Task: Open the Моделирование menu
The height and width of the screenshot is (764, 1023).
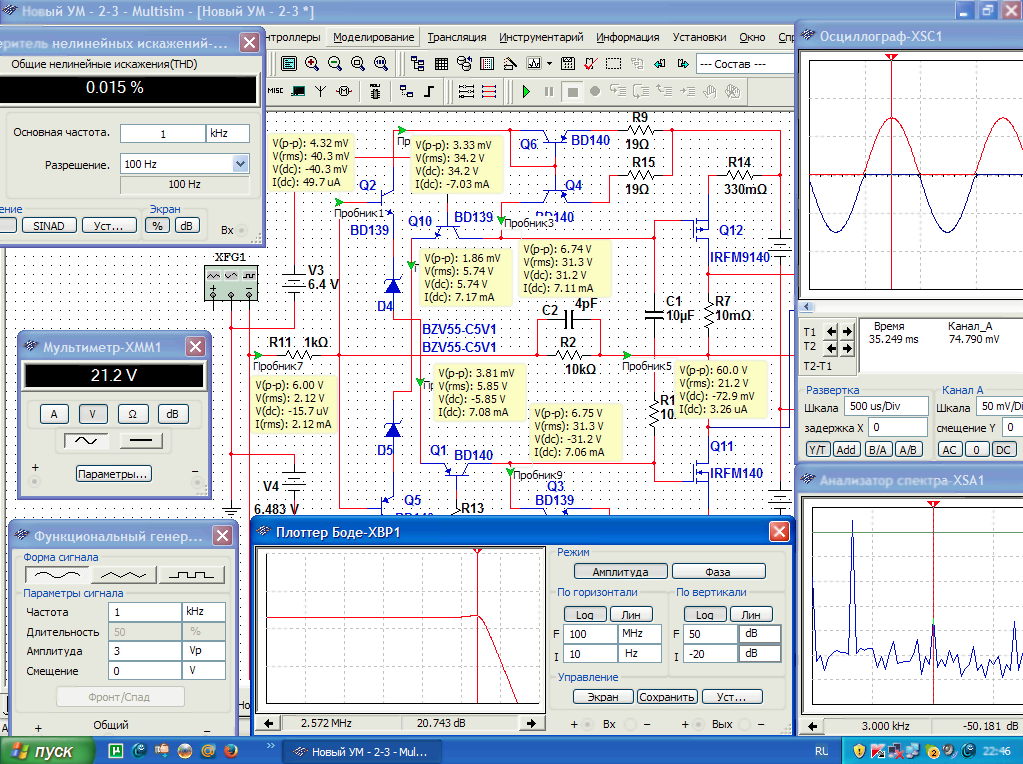Action: tap(373, 37)
